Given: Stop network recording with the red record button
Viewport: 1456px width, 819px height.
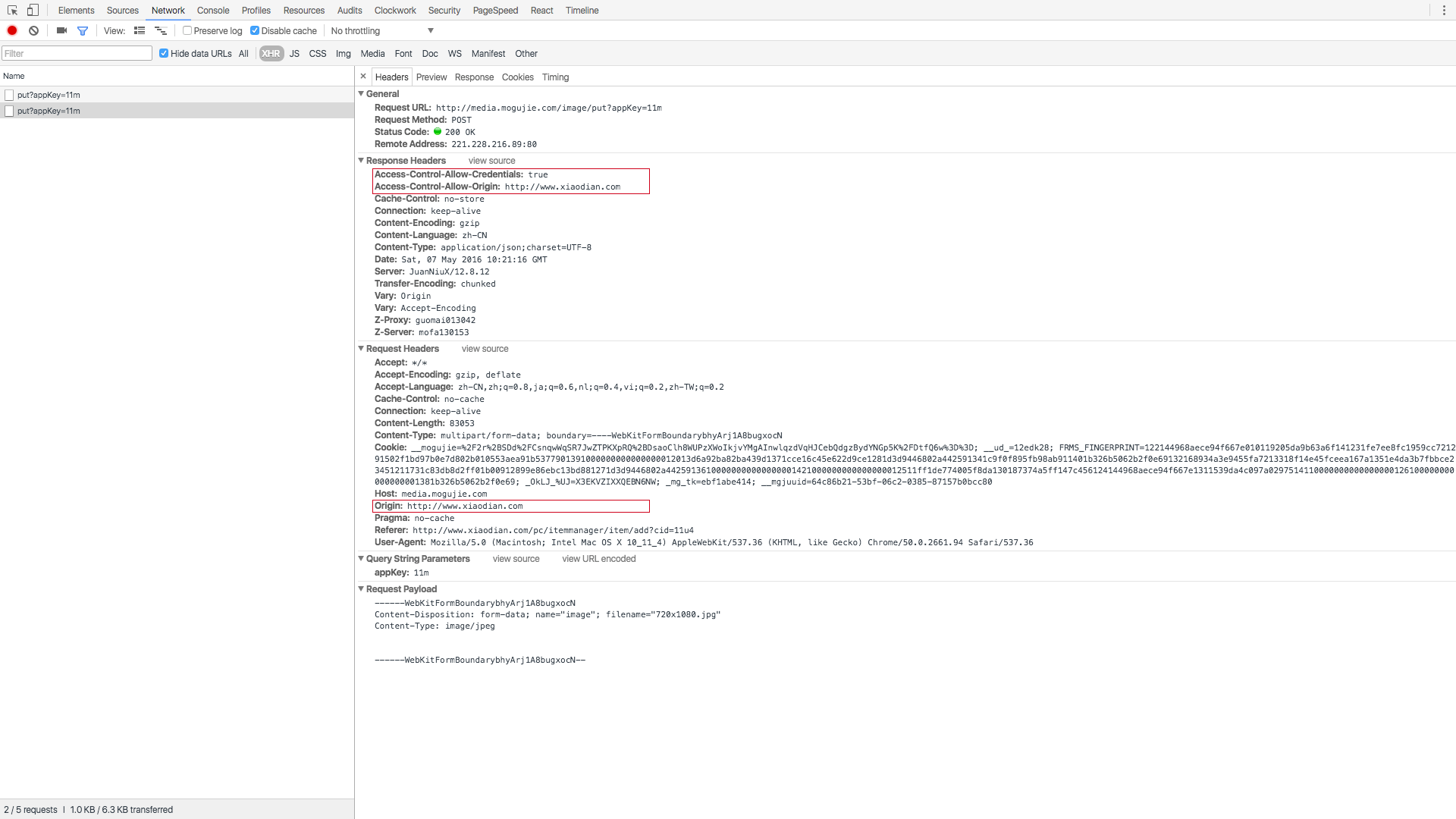Looking at the screenshot, I should pyautogui.click(x=12, y=31).
